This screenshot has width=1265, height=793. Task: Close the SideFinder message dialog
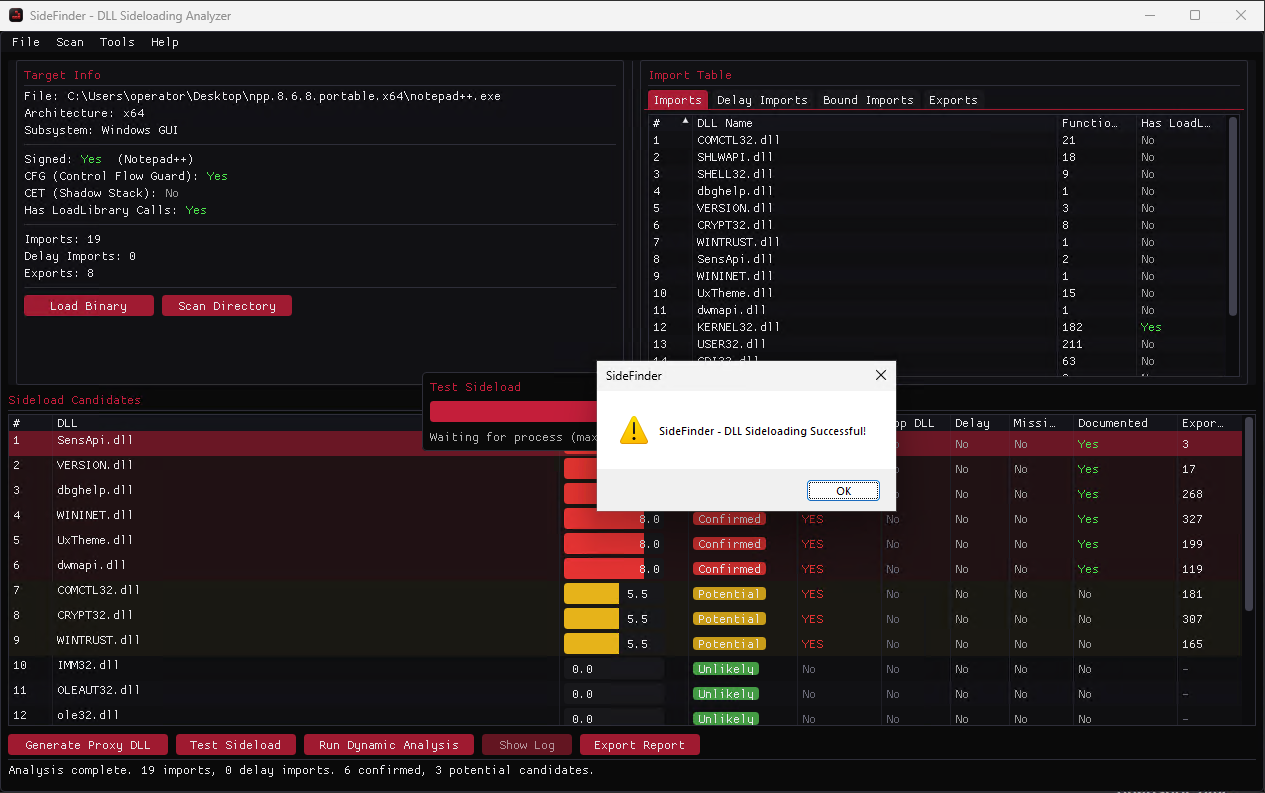tap(880, 376)
